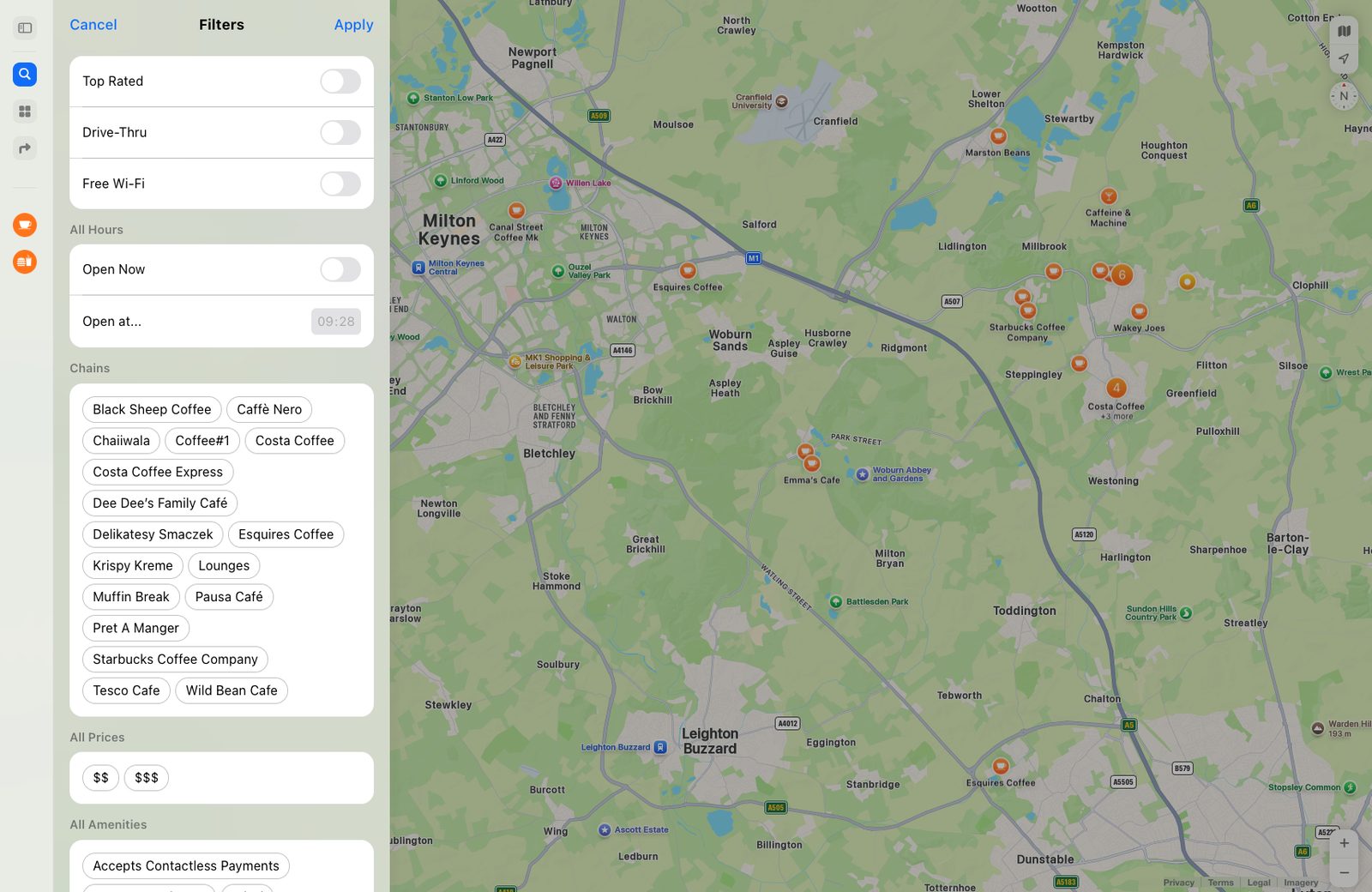Select the Emma's Cafe pin
This screenshot has width=1372, height=892.
coord(811,464)
